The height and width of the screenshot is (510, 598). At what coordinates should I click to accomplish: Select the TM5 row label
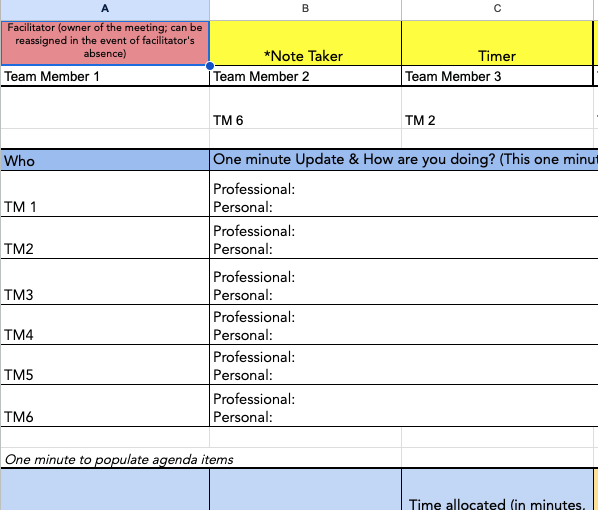tap(105, 365)
